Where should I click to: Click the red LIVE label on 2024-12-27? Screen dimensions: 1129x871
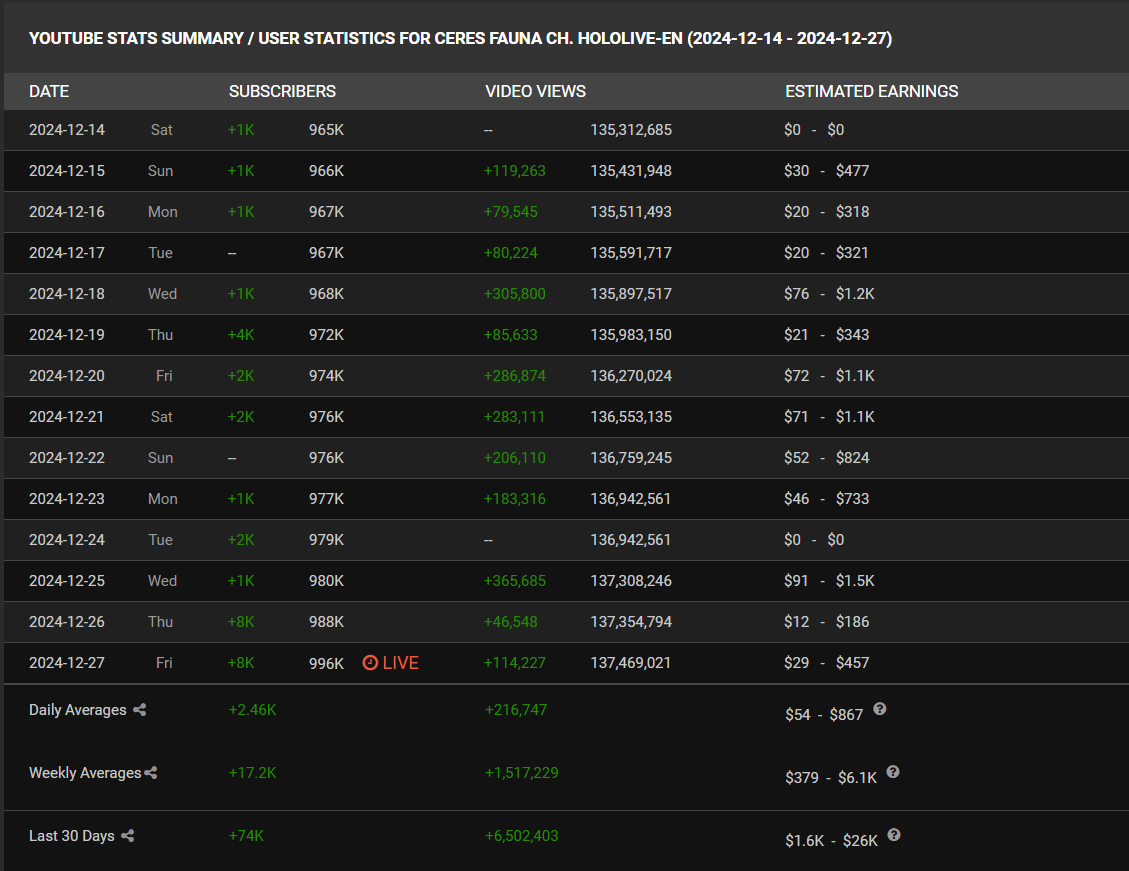click(x=400, y=663)
